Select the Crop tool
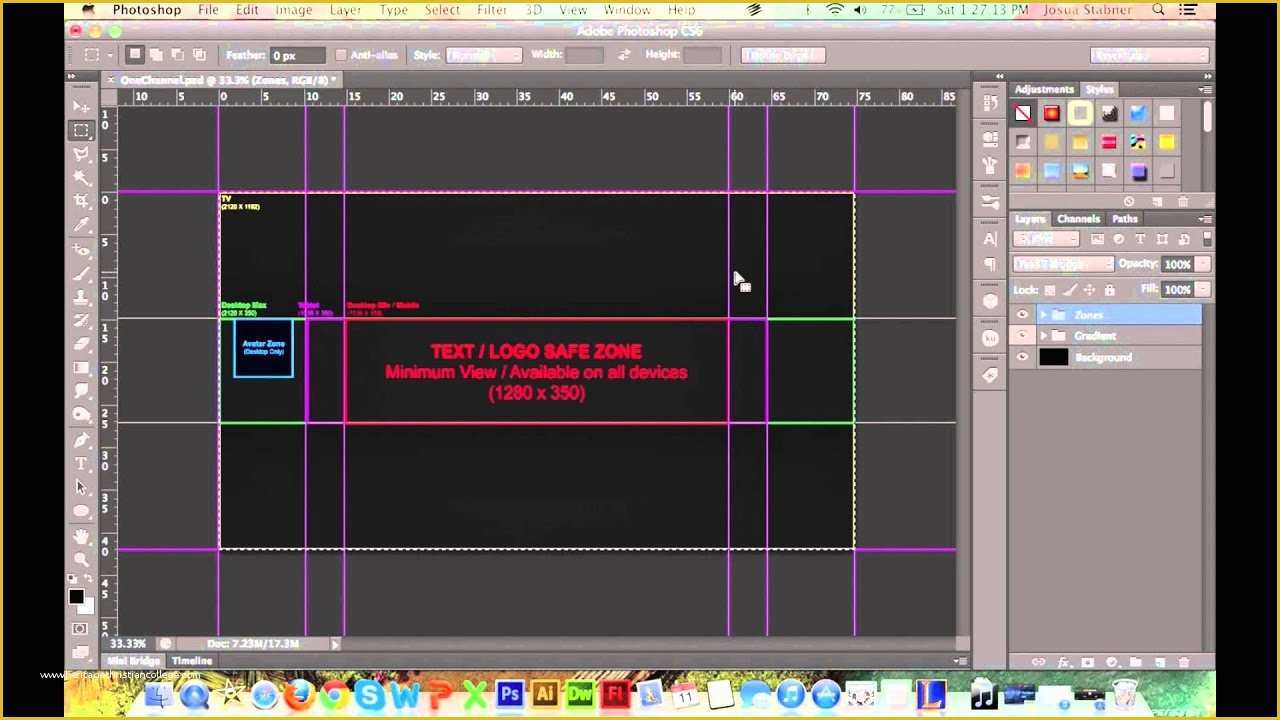Image resolution: width=1280 pixels, height=720 pixels. (81, 202)
